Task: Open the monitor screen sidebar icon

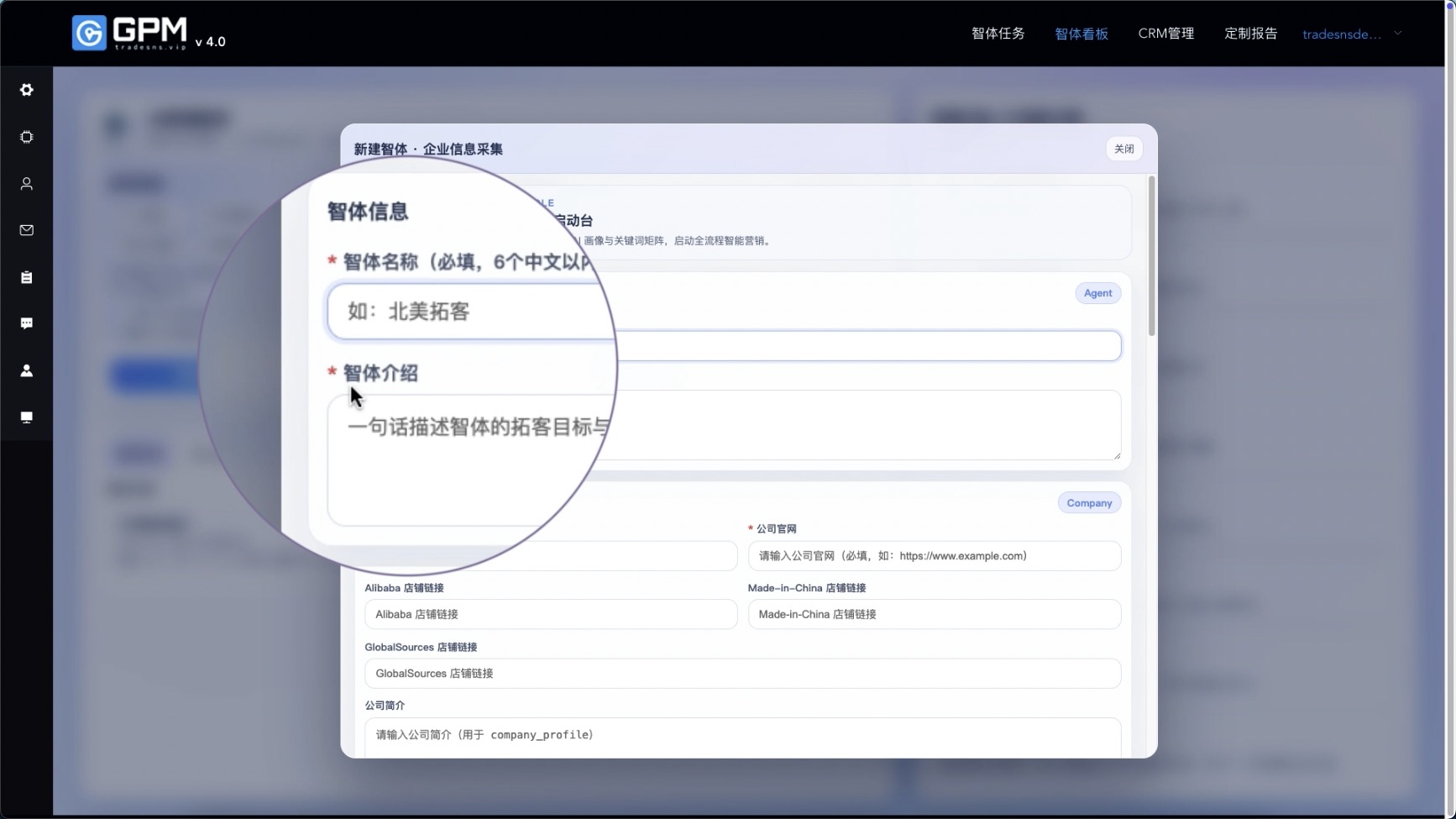Action: (x=27, y=417)
